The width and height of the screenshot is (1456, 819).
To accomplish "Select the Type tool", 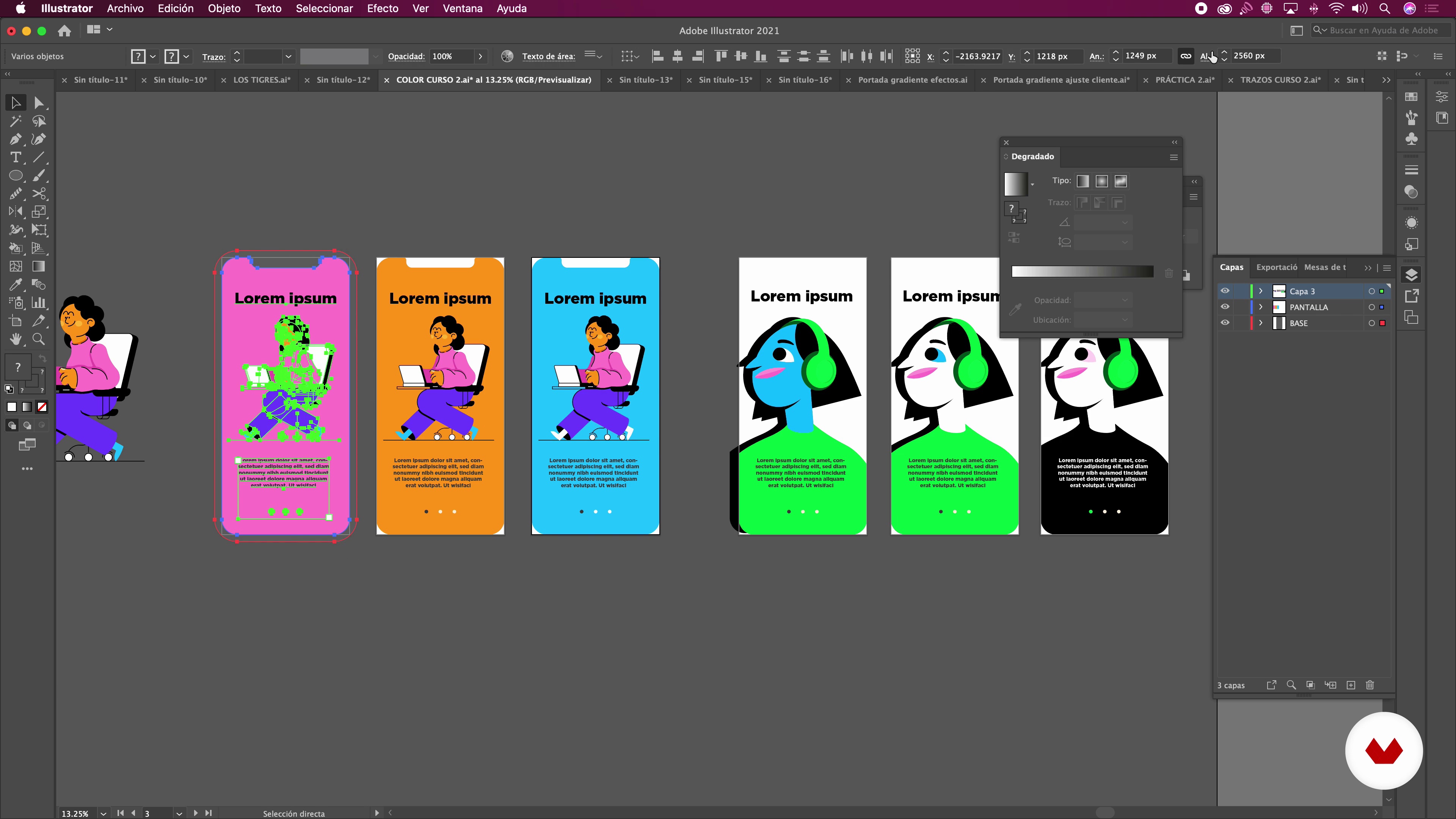I will pyautogui.click(x=15, y=157).
